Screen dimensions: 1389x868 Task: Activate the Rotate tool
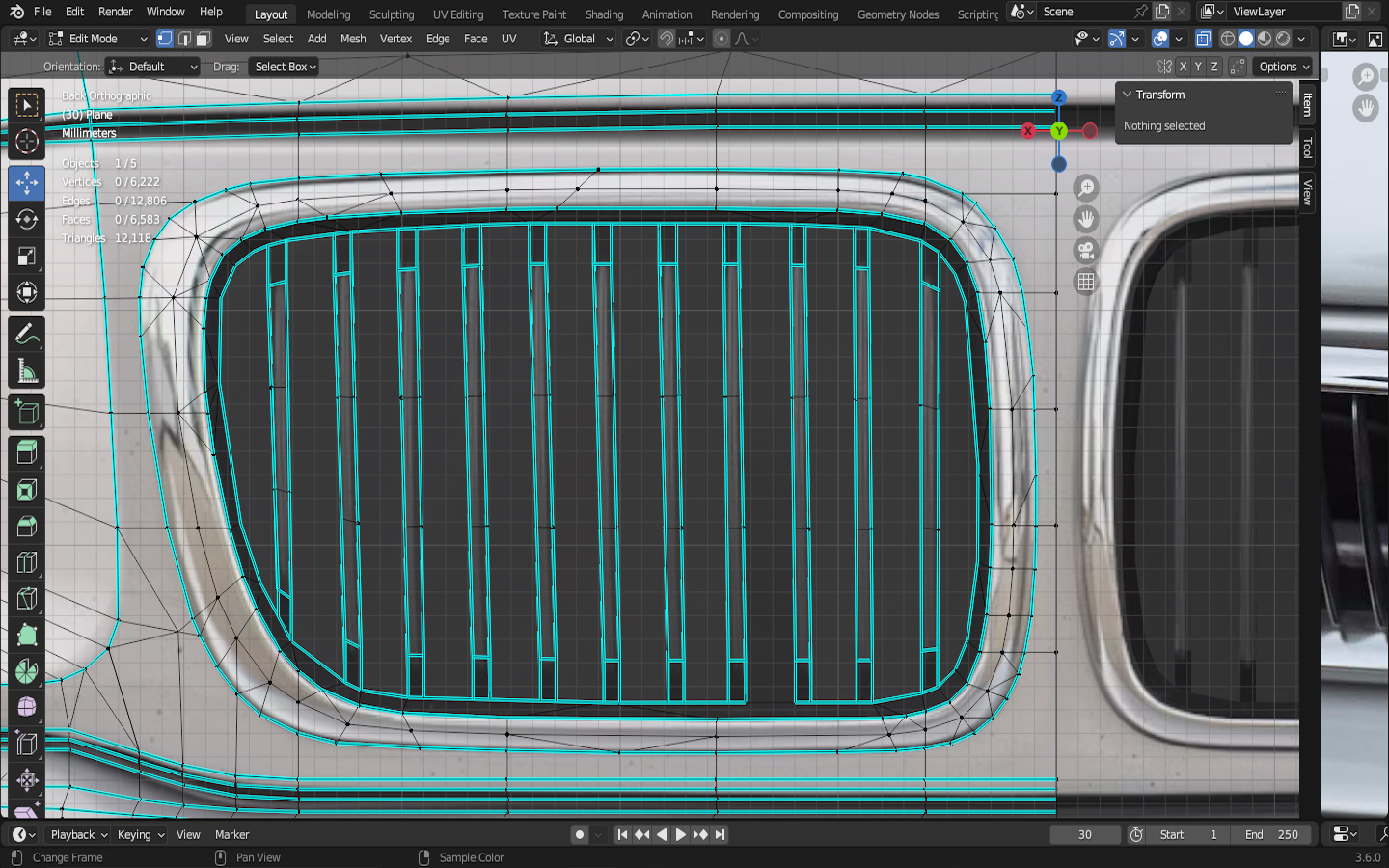tap(27, 220)
